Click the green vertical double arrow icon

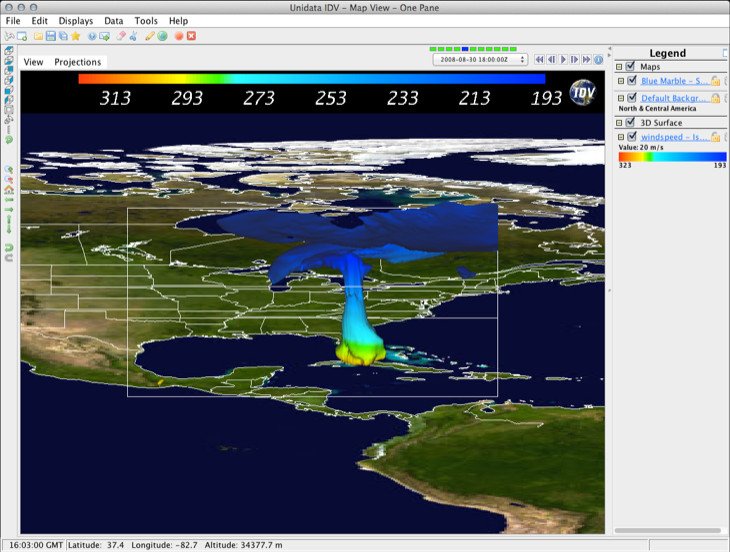9,224
